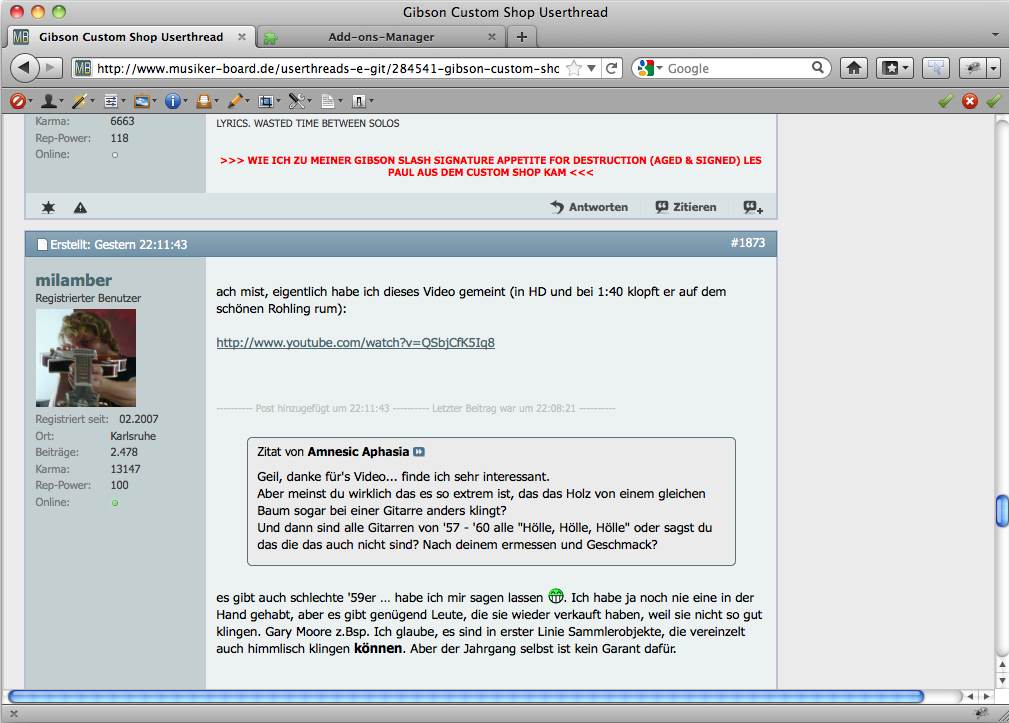Click Zitieren to quote the post
1009x723 pixels.
point(685,207)
